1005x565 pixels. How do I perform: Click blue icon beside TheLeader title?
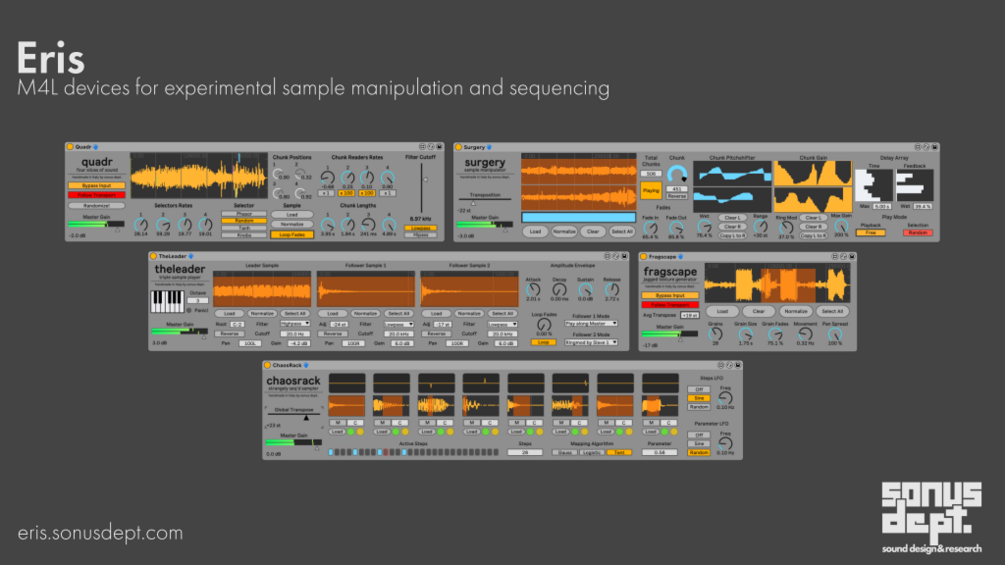191,256
